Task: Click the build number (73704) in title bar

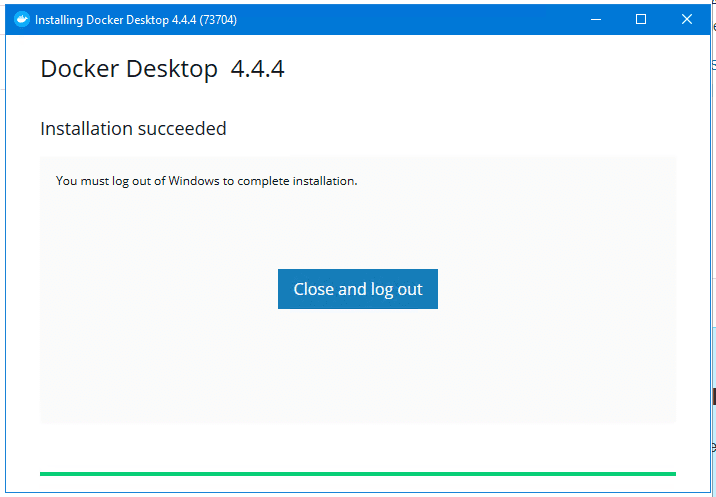Action: coord(218,20)
